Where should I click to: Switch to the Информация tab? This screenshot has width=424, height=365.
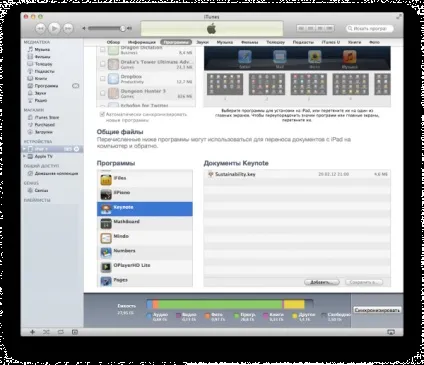point(142,42)
